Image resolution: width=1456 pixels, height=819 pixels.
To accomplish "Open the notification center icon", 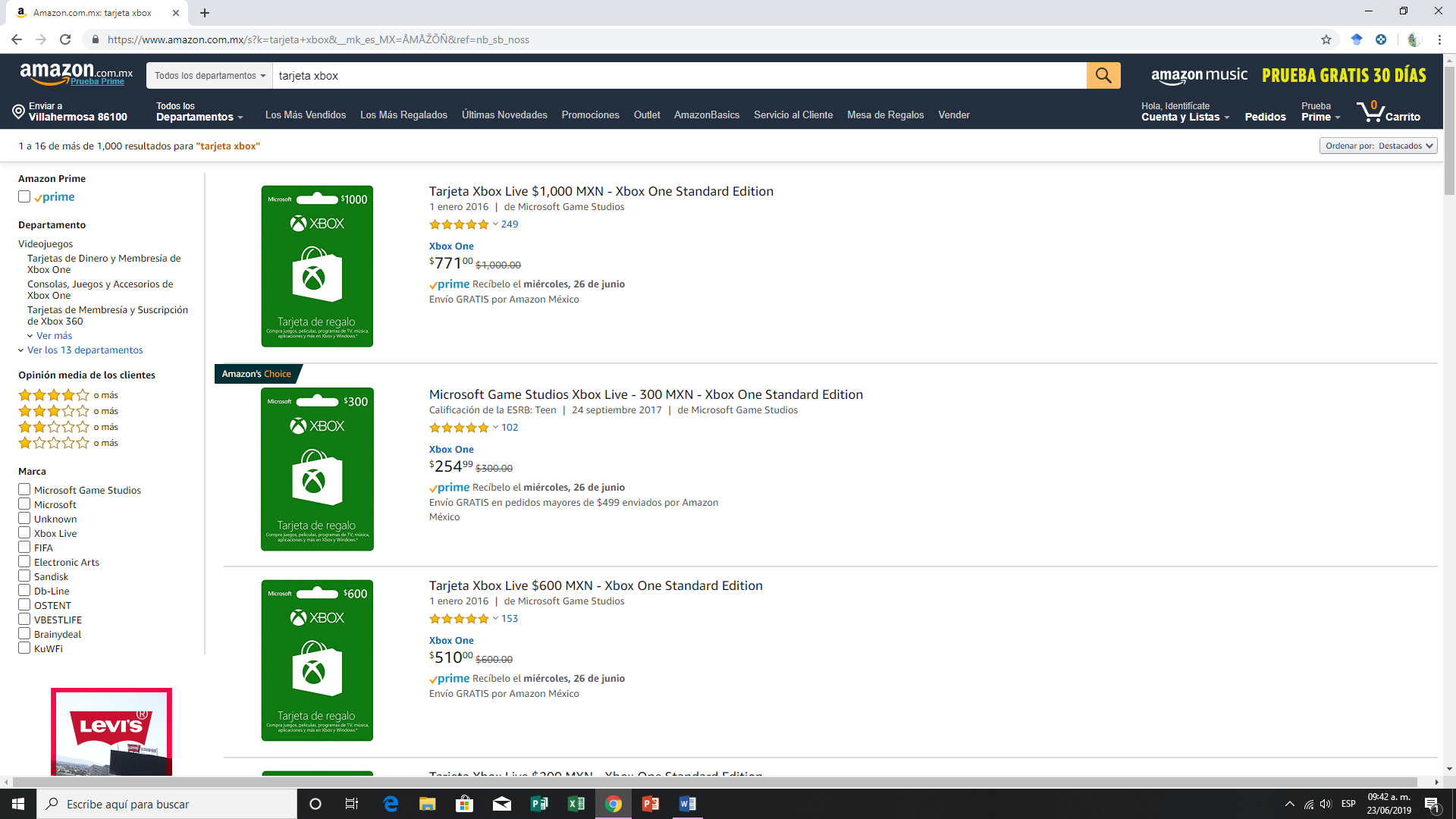I will point(1432,805).
